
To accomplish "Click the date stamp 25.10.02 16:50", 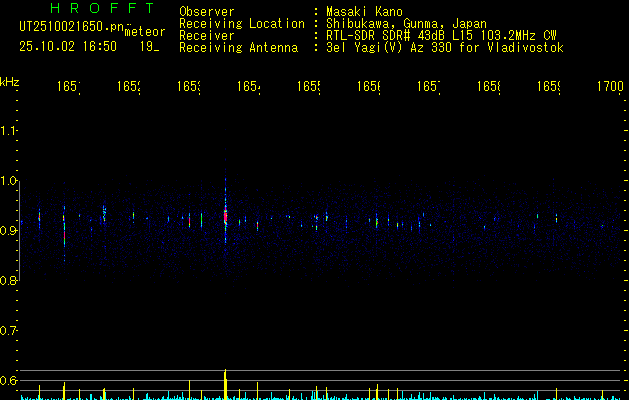I will [x=68, y=46].
